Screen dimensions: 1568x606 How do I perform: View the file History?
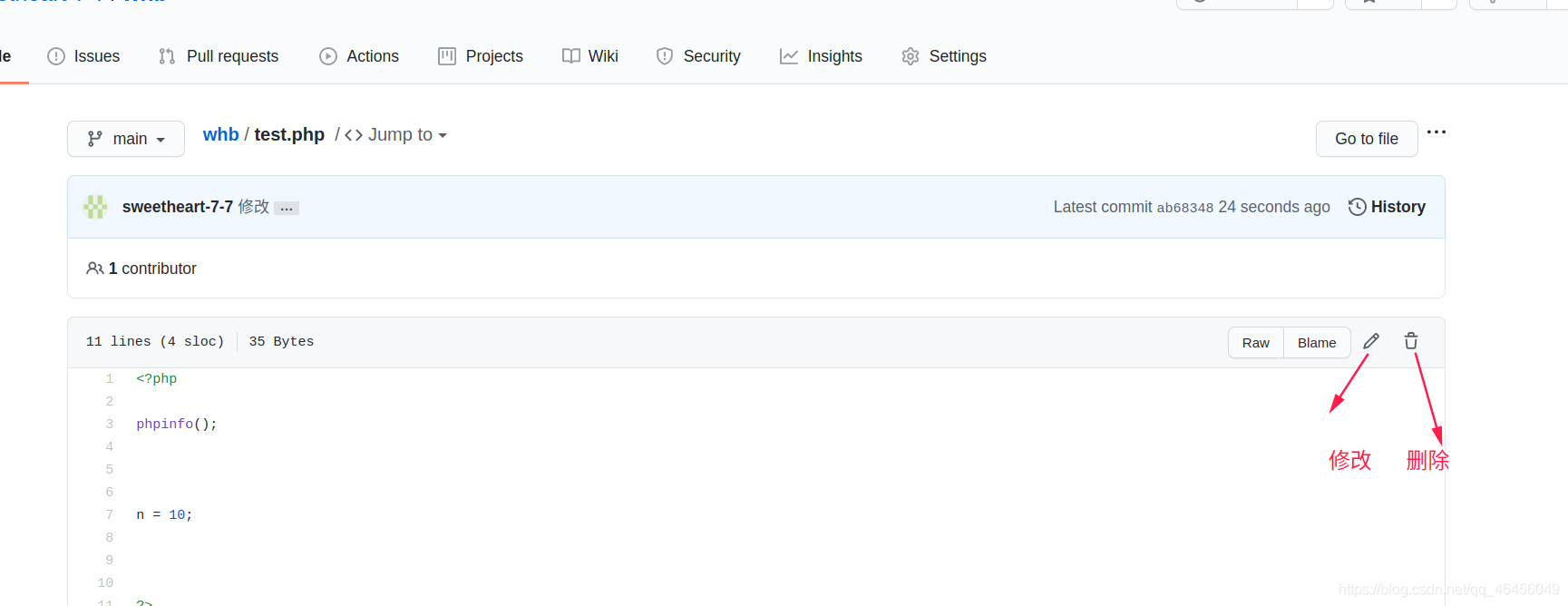[x=1387, y=207]
